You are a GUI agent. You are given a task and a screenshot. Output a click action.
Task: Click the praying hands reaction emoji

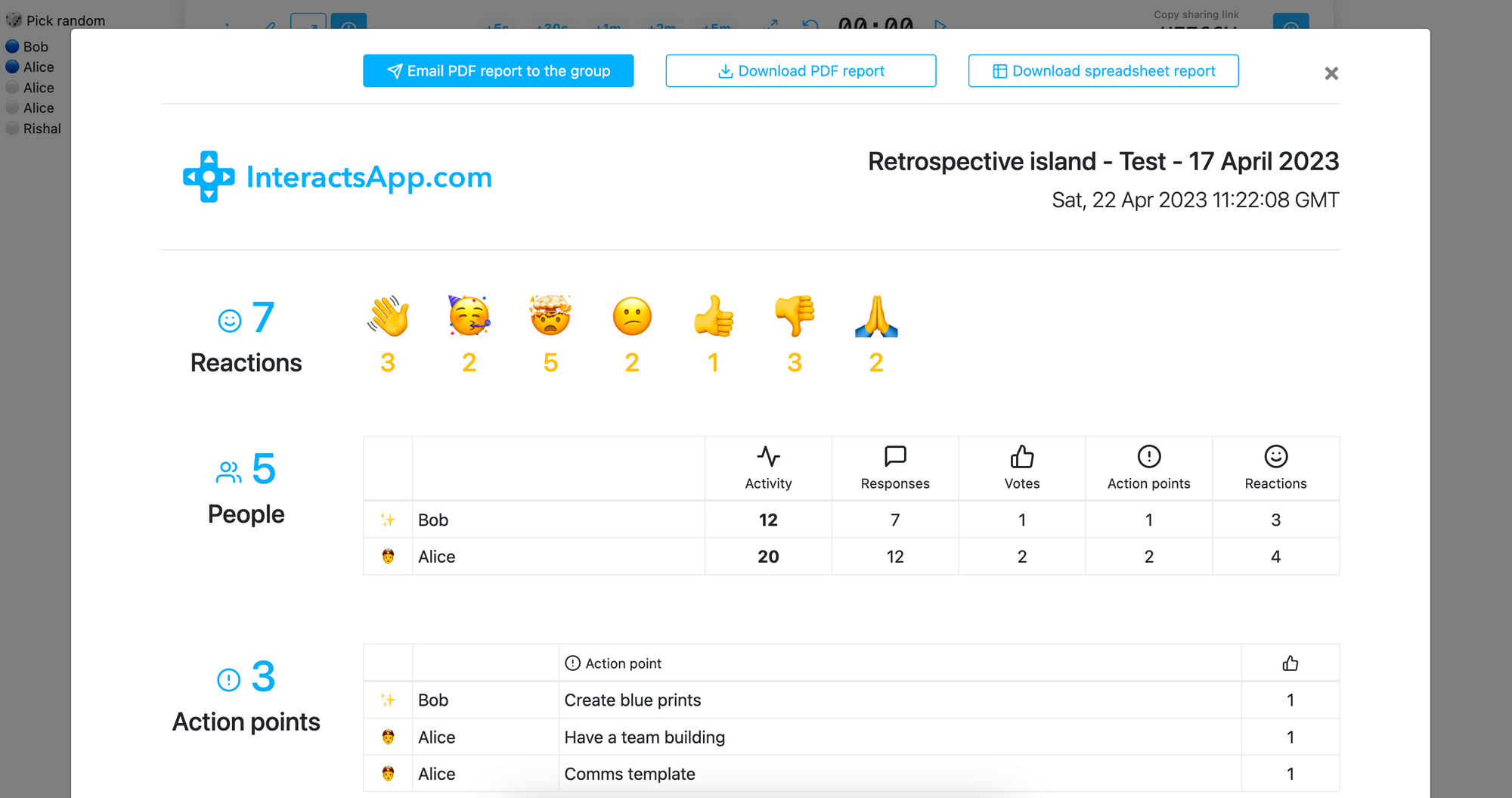coord(876,316)
